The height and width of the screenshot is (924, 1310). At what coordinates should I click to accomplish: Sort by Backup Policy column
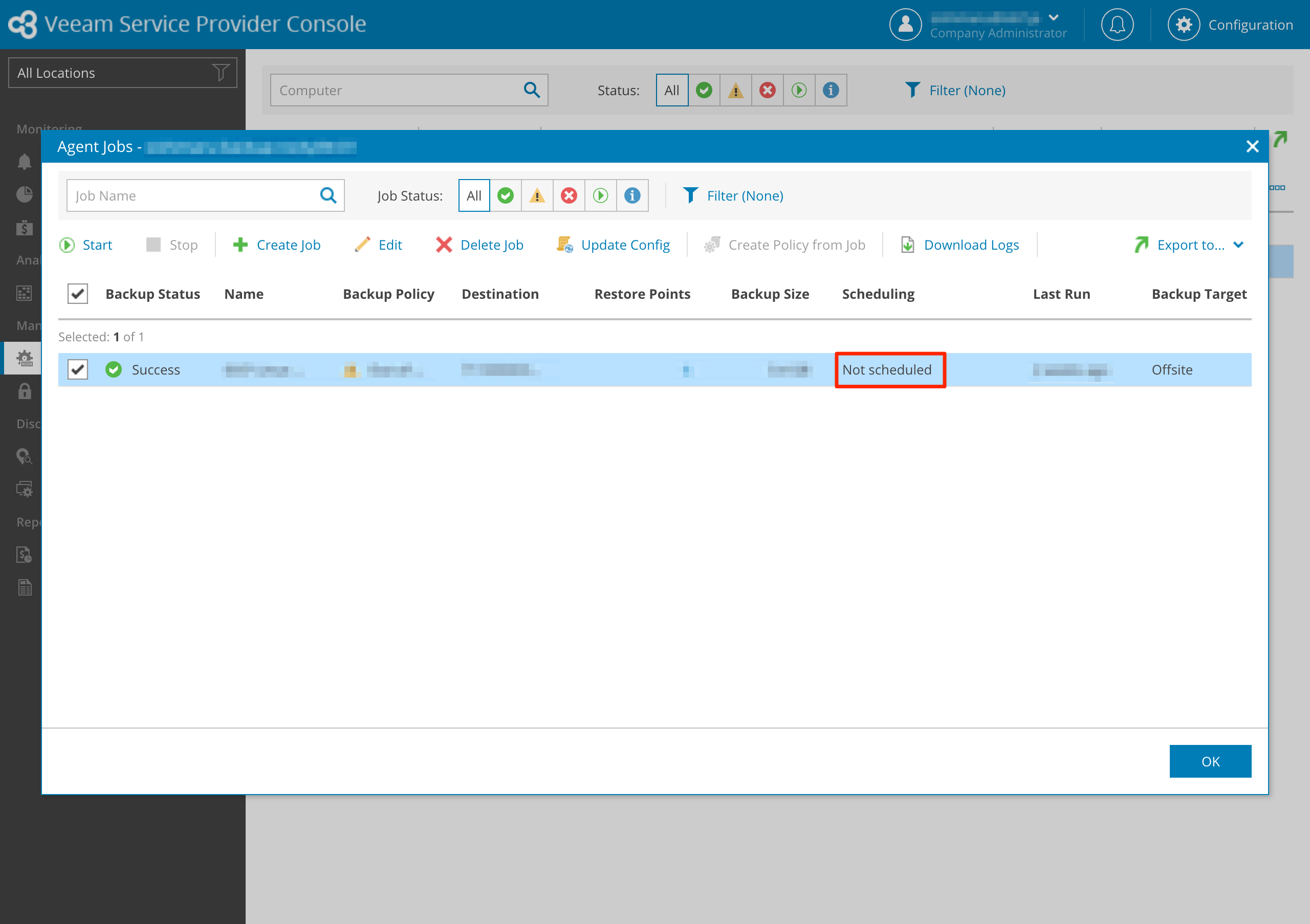click(x=388, y=294)
